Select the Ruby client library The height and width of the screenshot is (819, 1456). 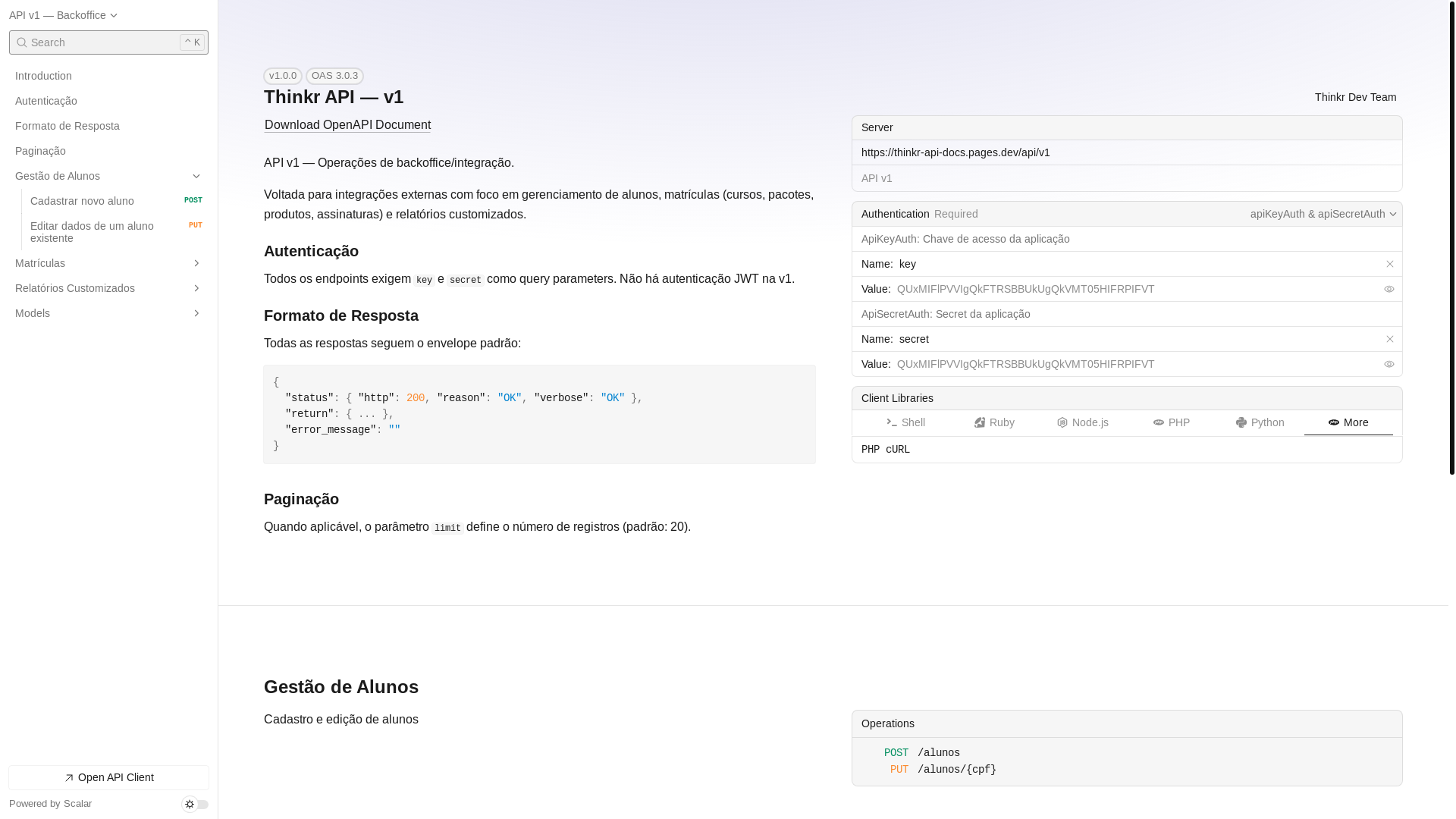[994, 422]
